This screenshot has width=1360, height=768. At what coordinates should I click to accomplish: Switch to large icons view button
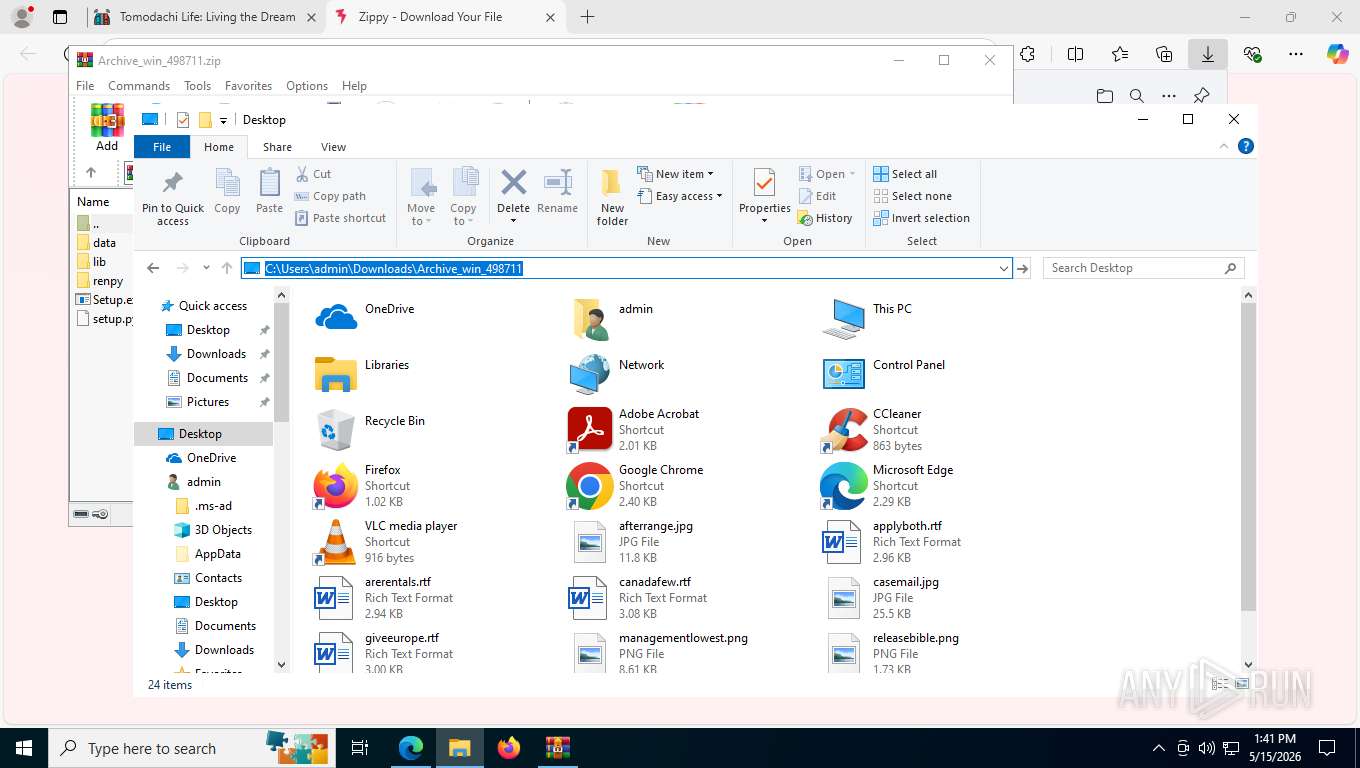[1242, 684]
